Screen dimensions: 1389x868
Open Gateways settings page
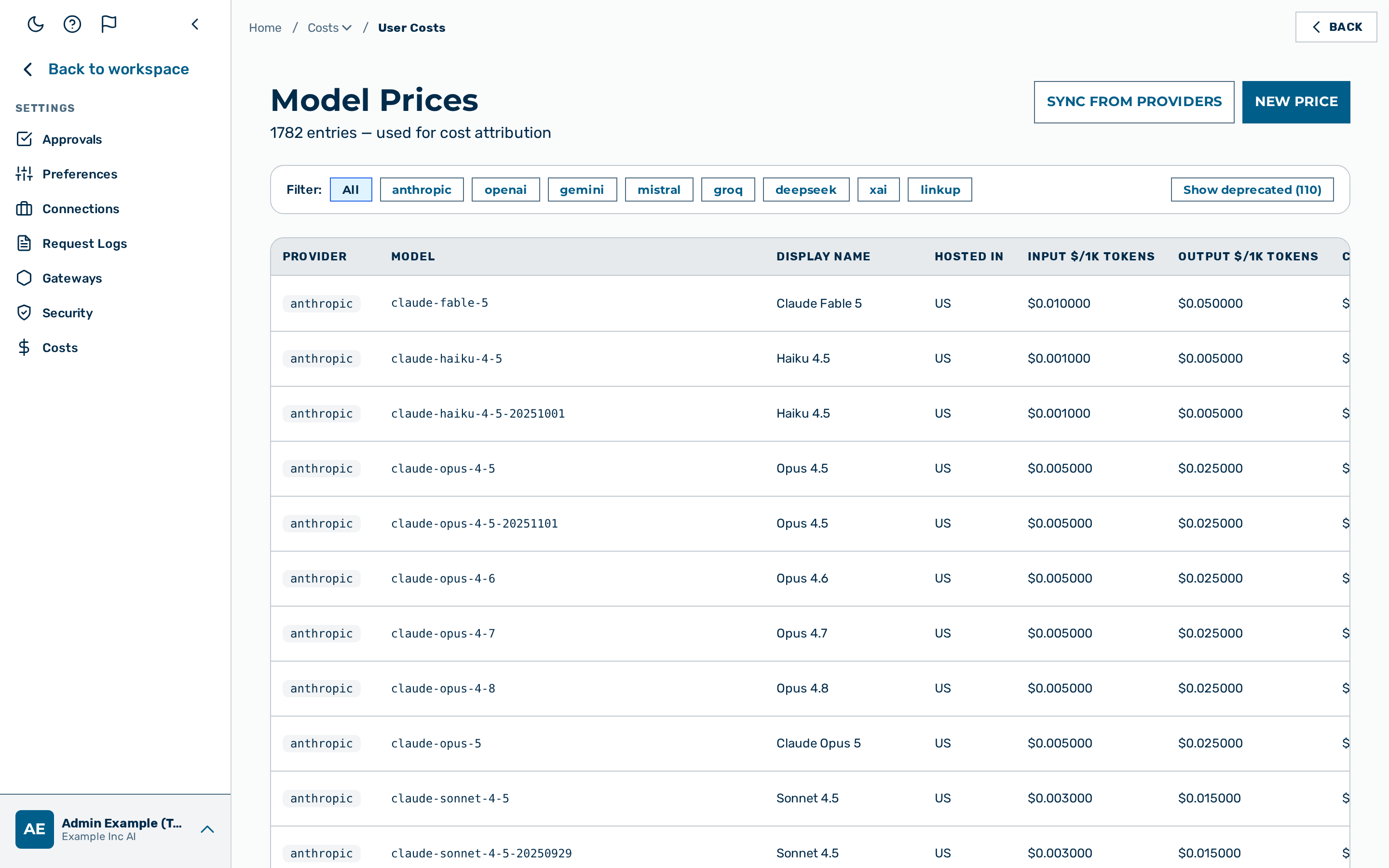pyautogui.click(x=72, y=278)
